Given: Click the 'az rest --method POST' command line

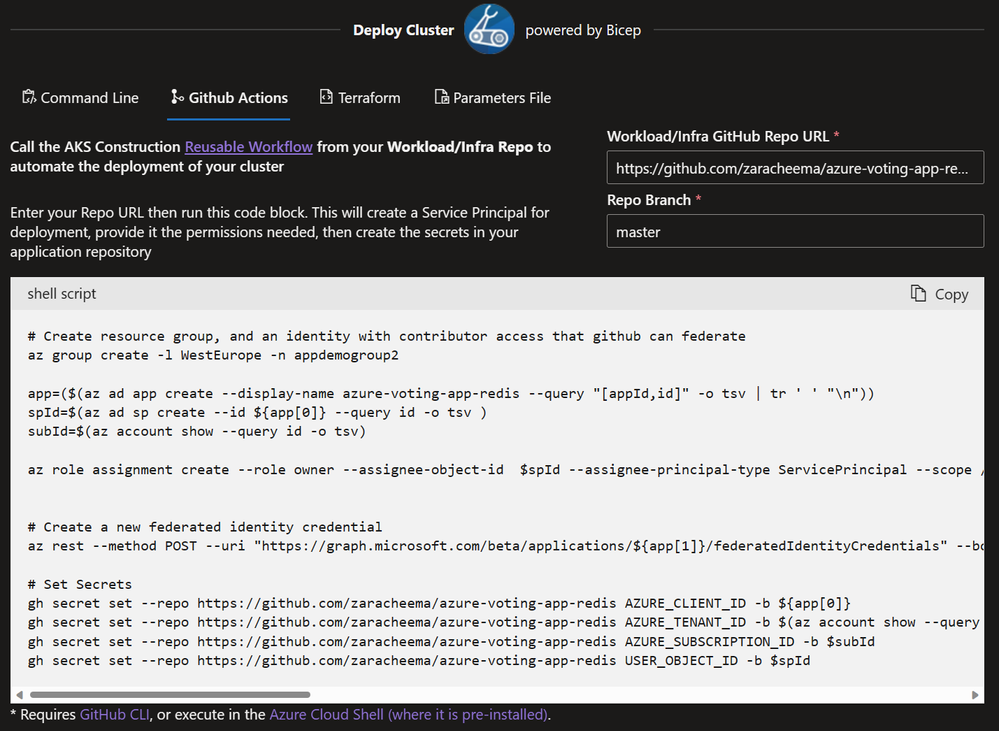Looking at the screenshot, I should [x=506, y=546].
